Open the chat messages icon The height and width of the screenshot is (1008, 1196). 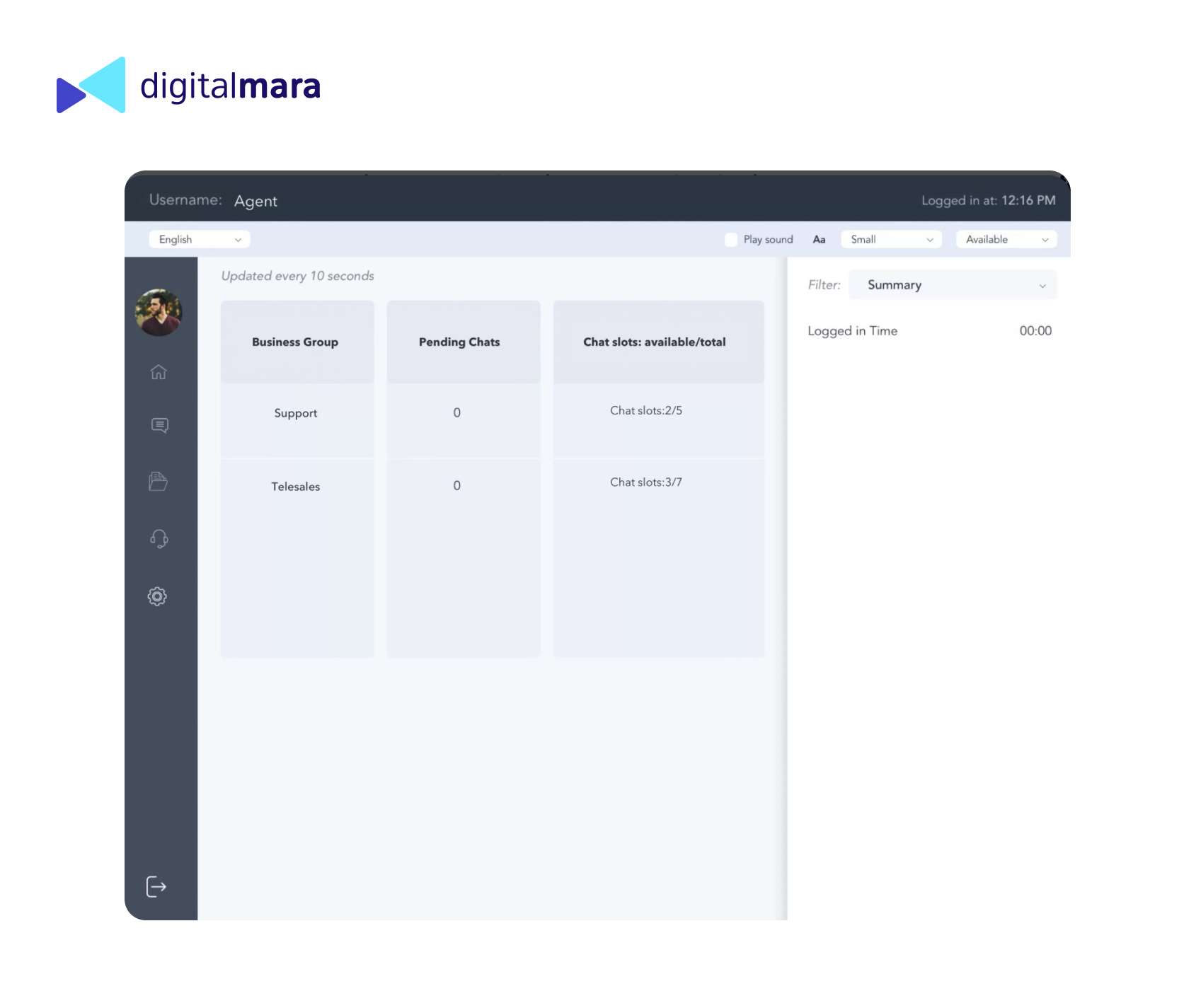tap(159, 425)
